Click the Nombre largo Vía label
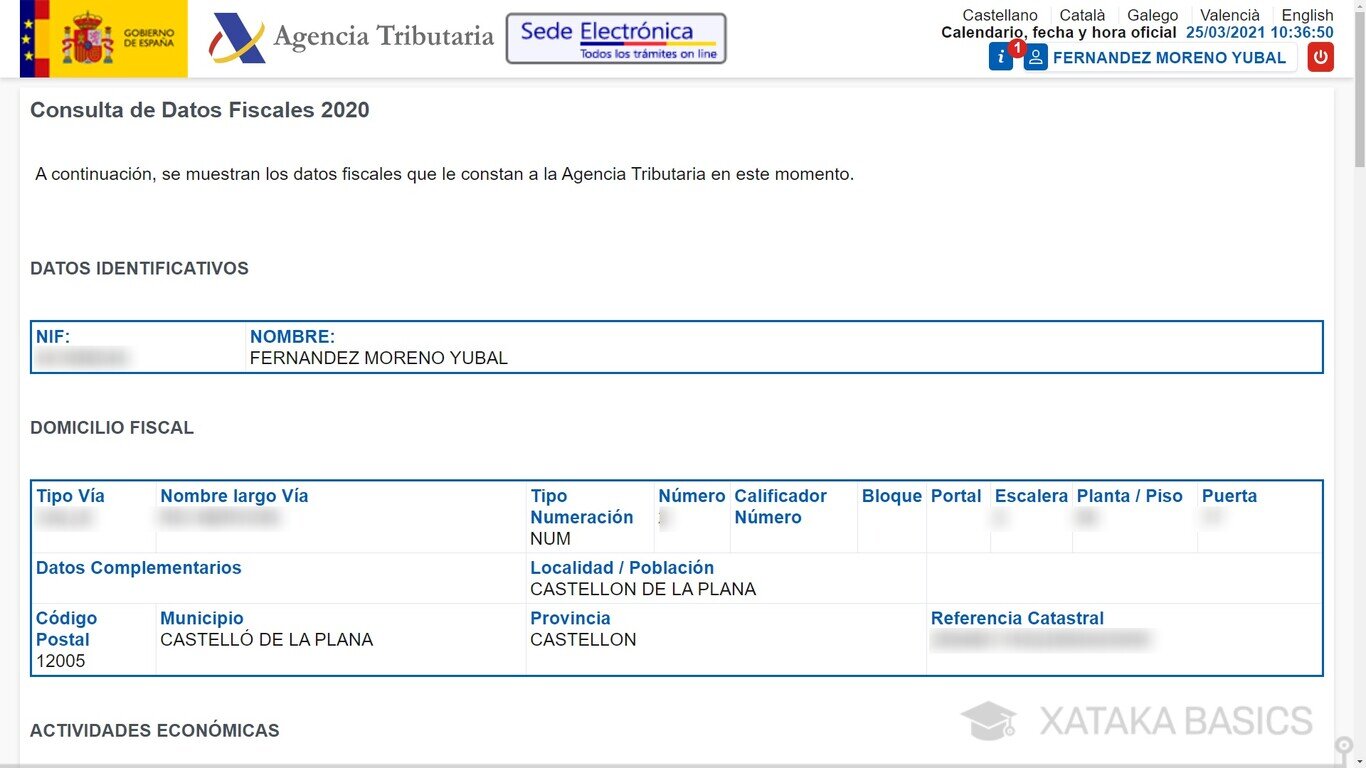This screenshot has height=768, width=1366. pos(234,496)
